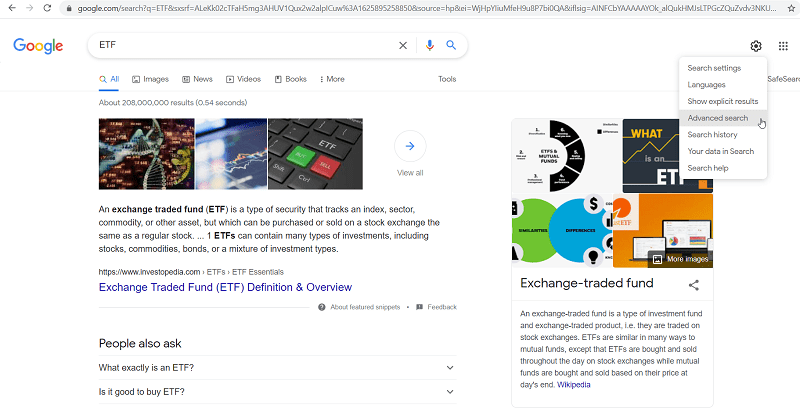Switch to the Videos tab
This screenshot has width=800, height=408.
point(243,79)
